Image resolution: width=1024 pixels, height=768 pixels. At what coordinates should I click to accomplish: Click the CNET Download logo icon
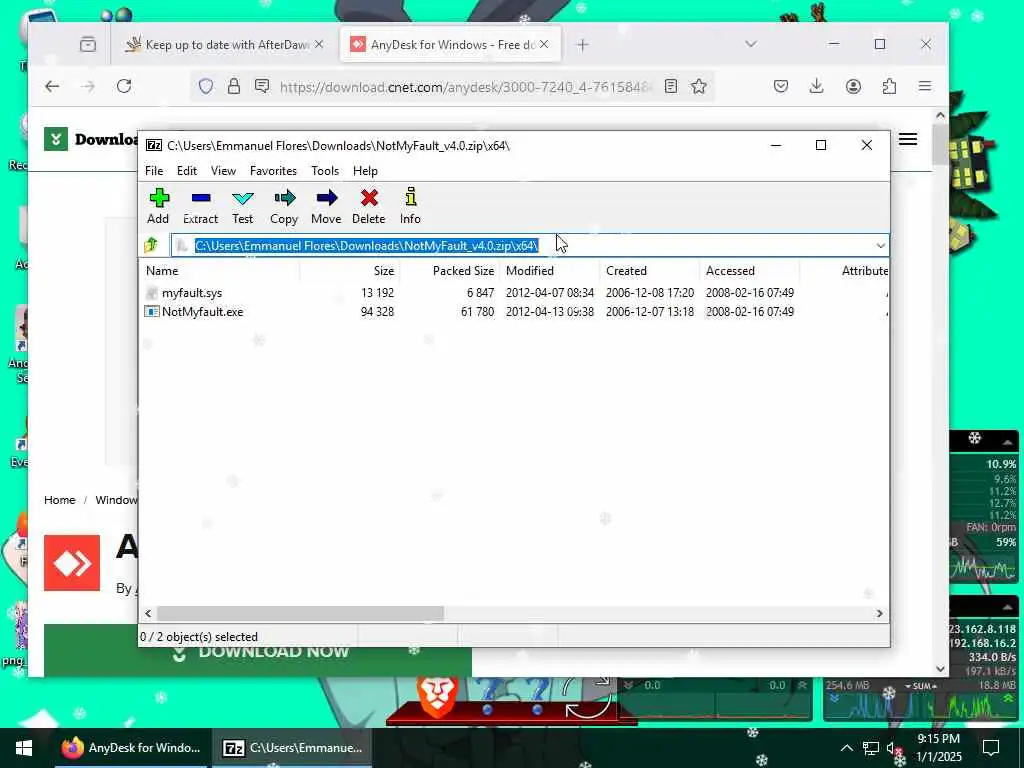56,139
